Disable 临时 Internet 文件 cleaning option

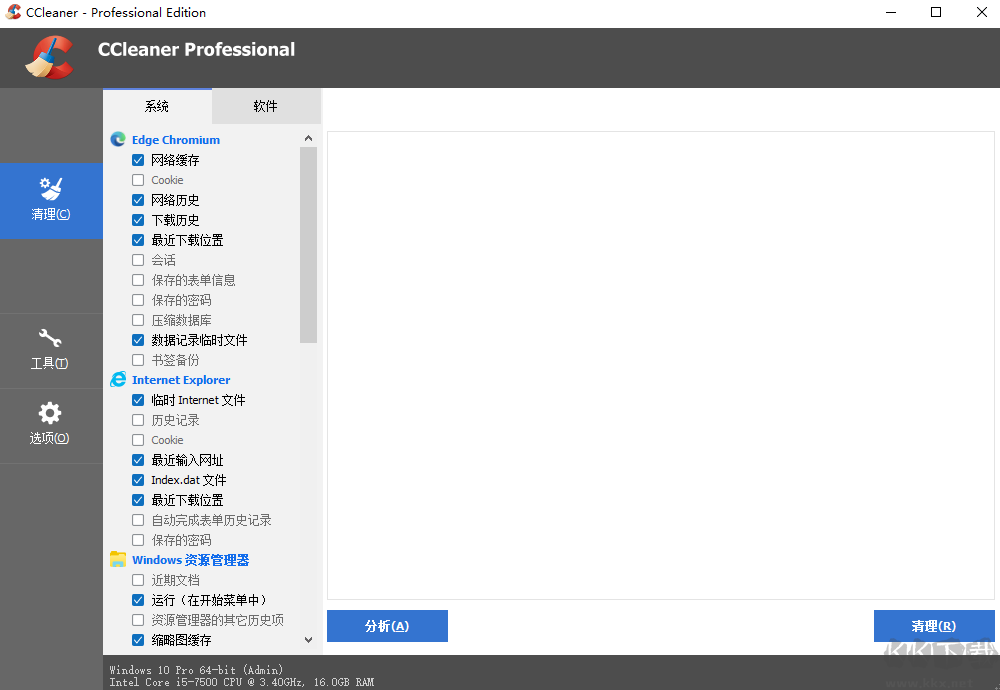click(137, 399)
